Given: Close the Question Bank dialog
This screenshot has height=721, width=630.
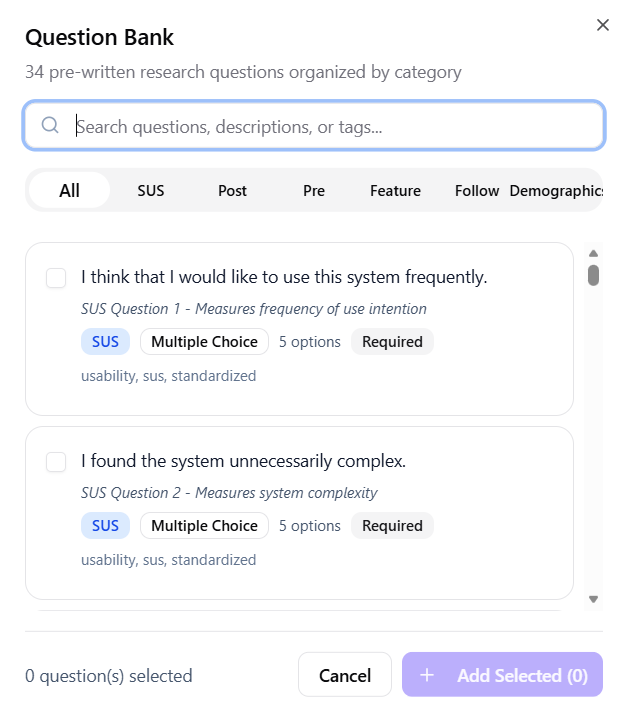Looking at the screenshot, I should coord(603,25).
